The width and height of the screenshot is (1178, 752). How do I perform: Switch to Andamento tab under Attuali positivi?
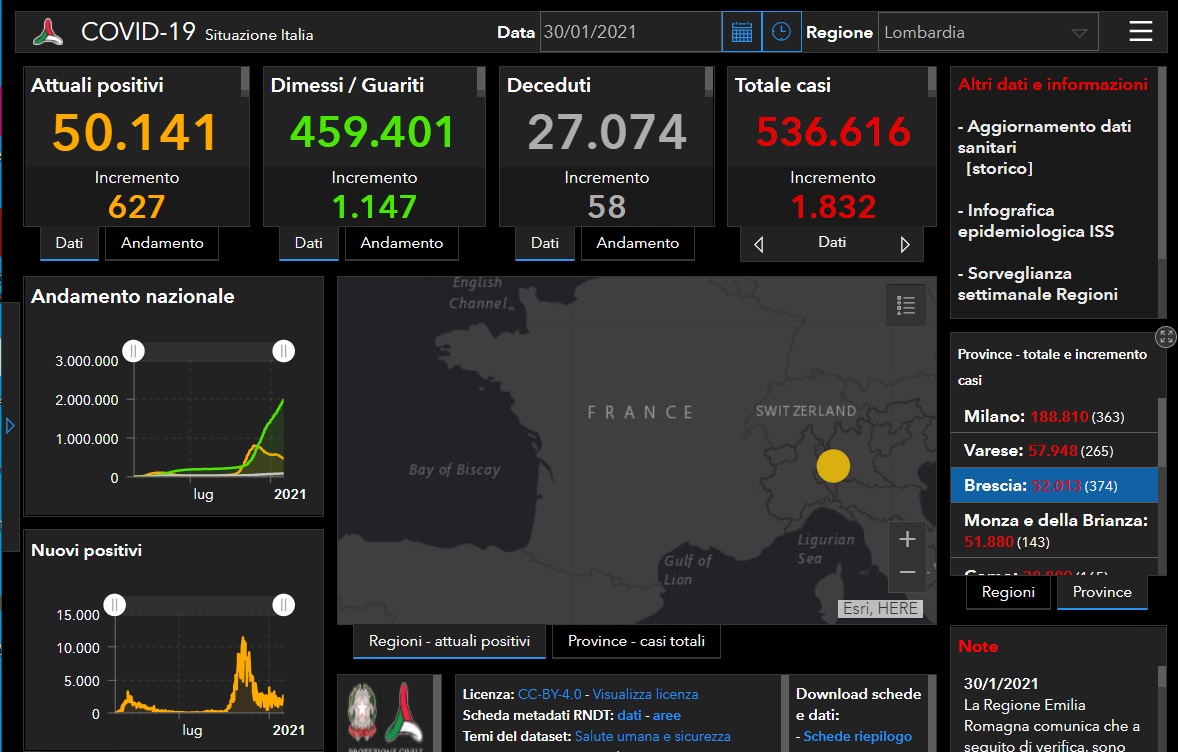[x=162, y=243]
